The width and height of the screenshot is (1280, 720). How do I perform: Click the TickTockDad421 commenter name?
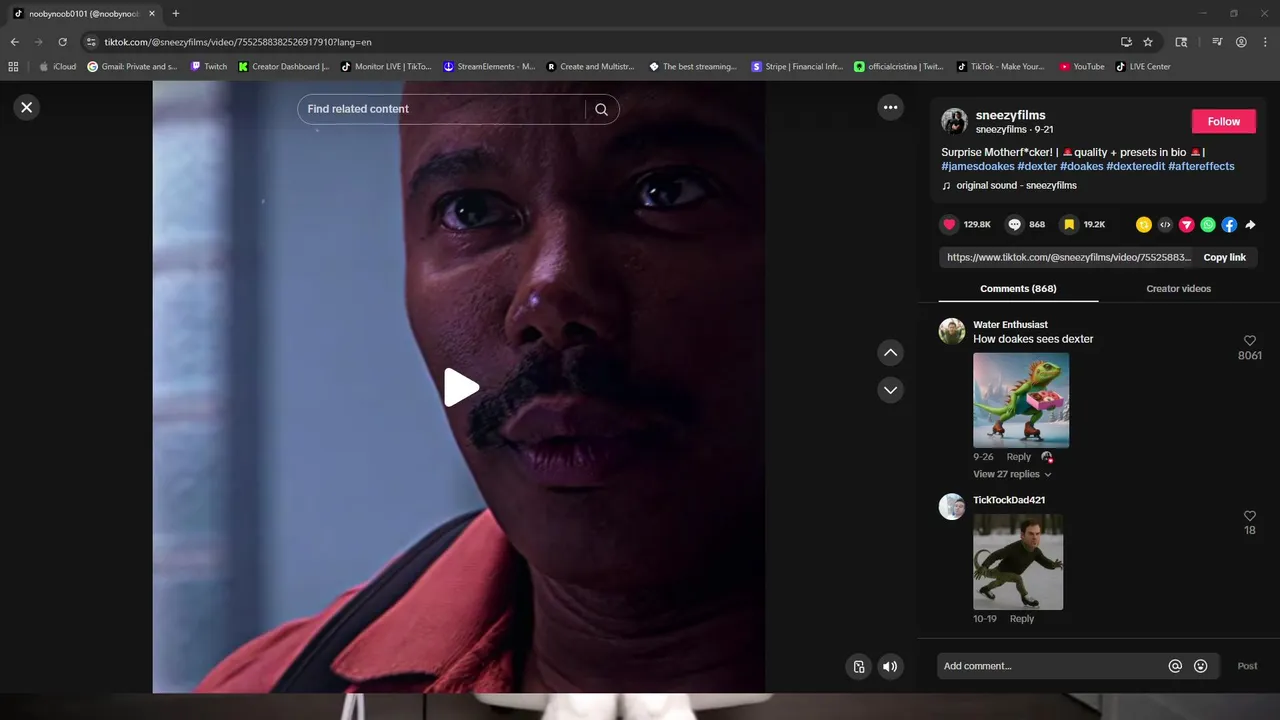point(1009,500)
